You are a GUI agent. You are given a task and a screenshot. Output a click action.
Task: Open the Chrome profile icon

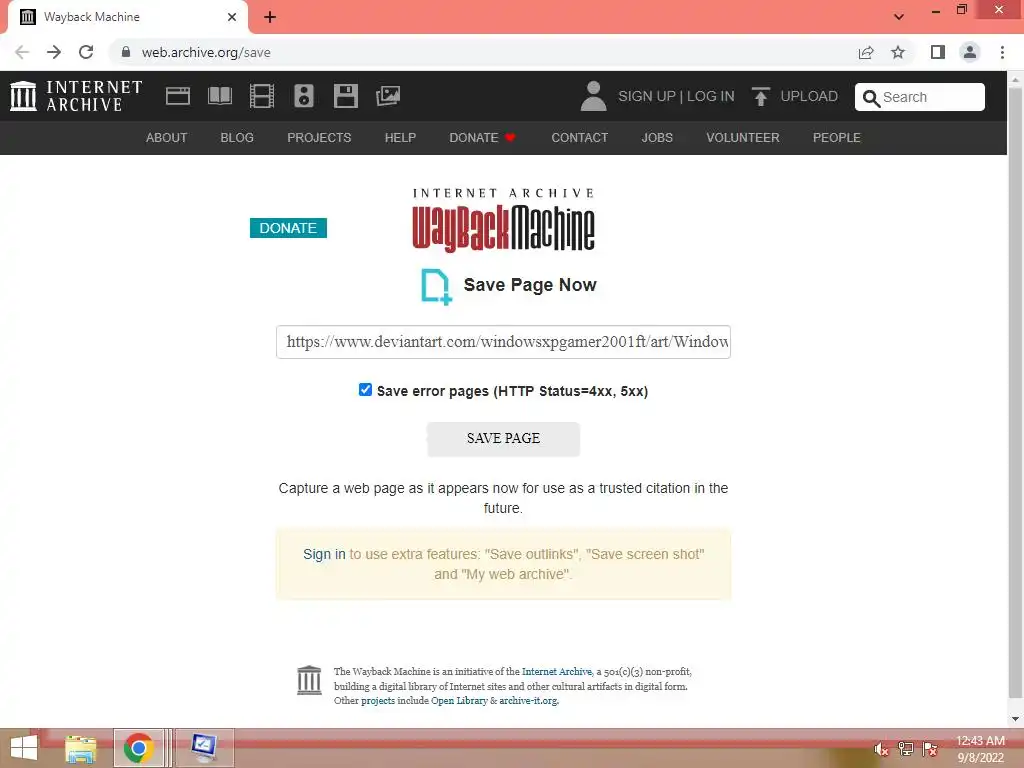point(970,52)
